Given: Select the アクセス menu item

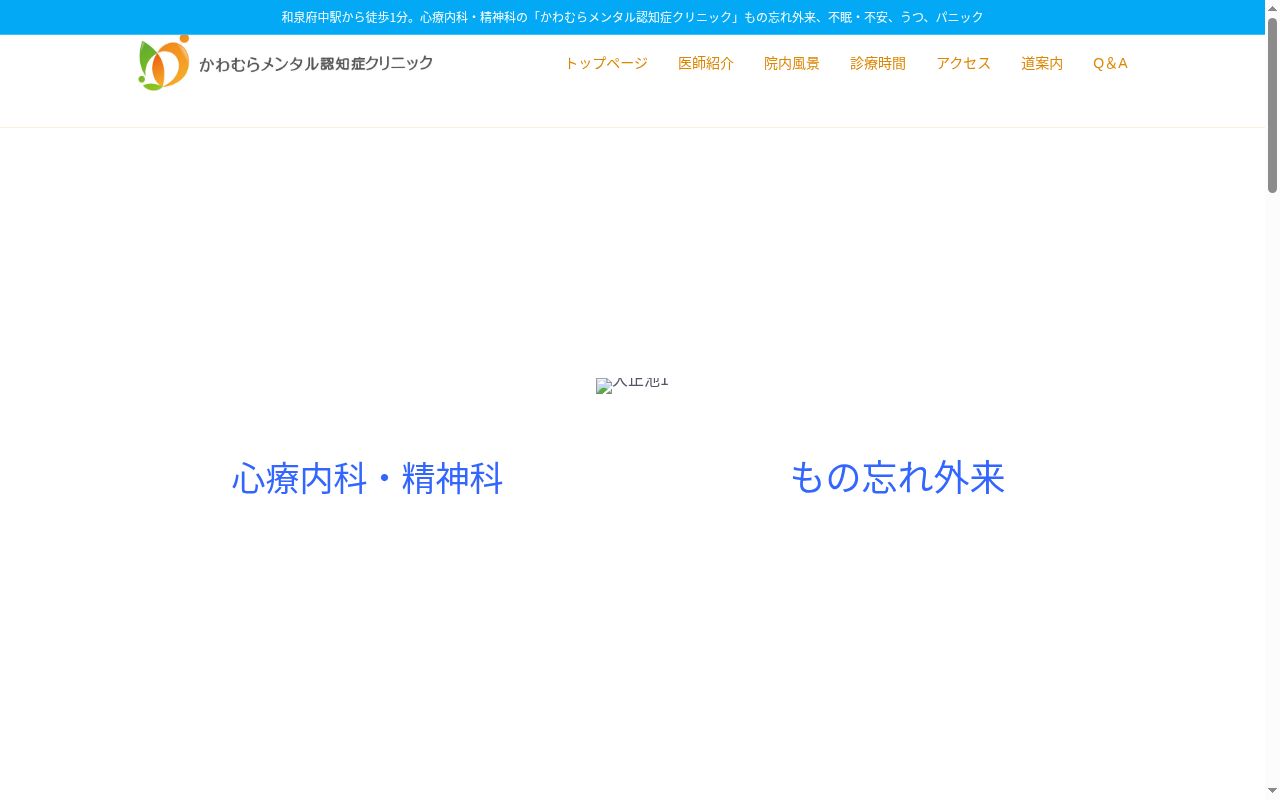Looking at the screenshot, I should coord(964,63).
